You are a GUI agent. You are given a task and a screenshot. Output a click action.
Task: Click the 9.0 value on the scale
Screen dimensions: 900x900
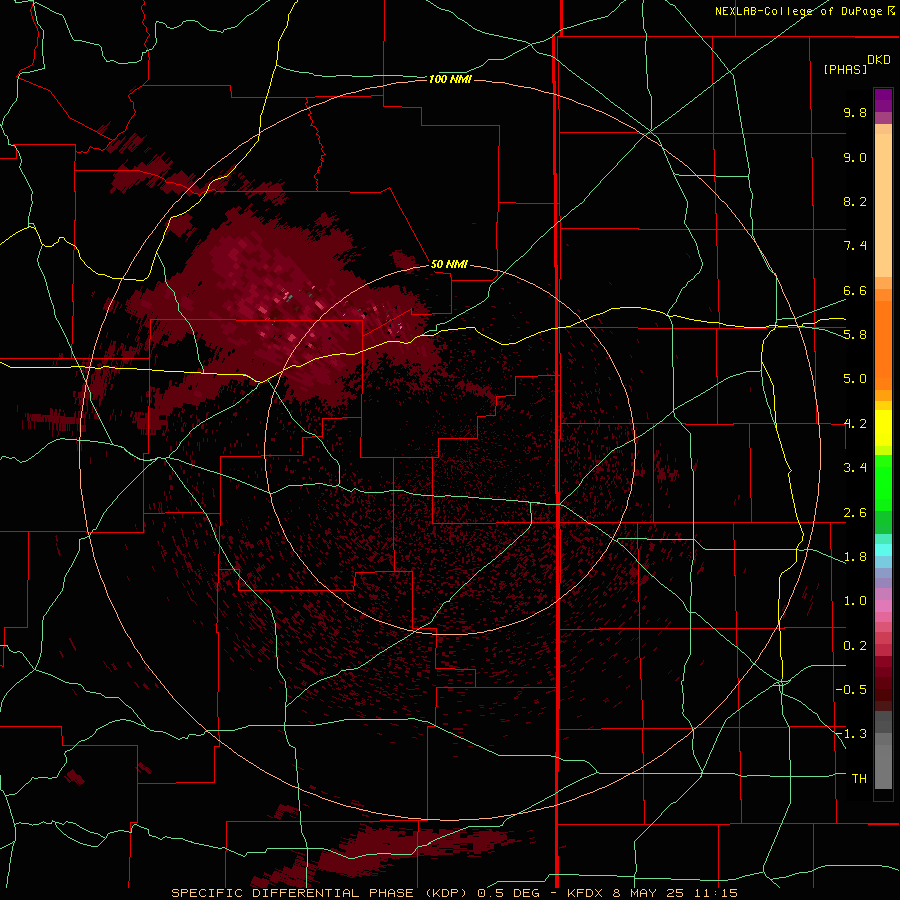855,157
